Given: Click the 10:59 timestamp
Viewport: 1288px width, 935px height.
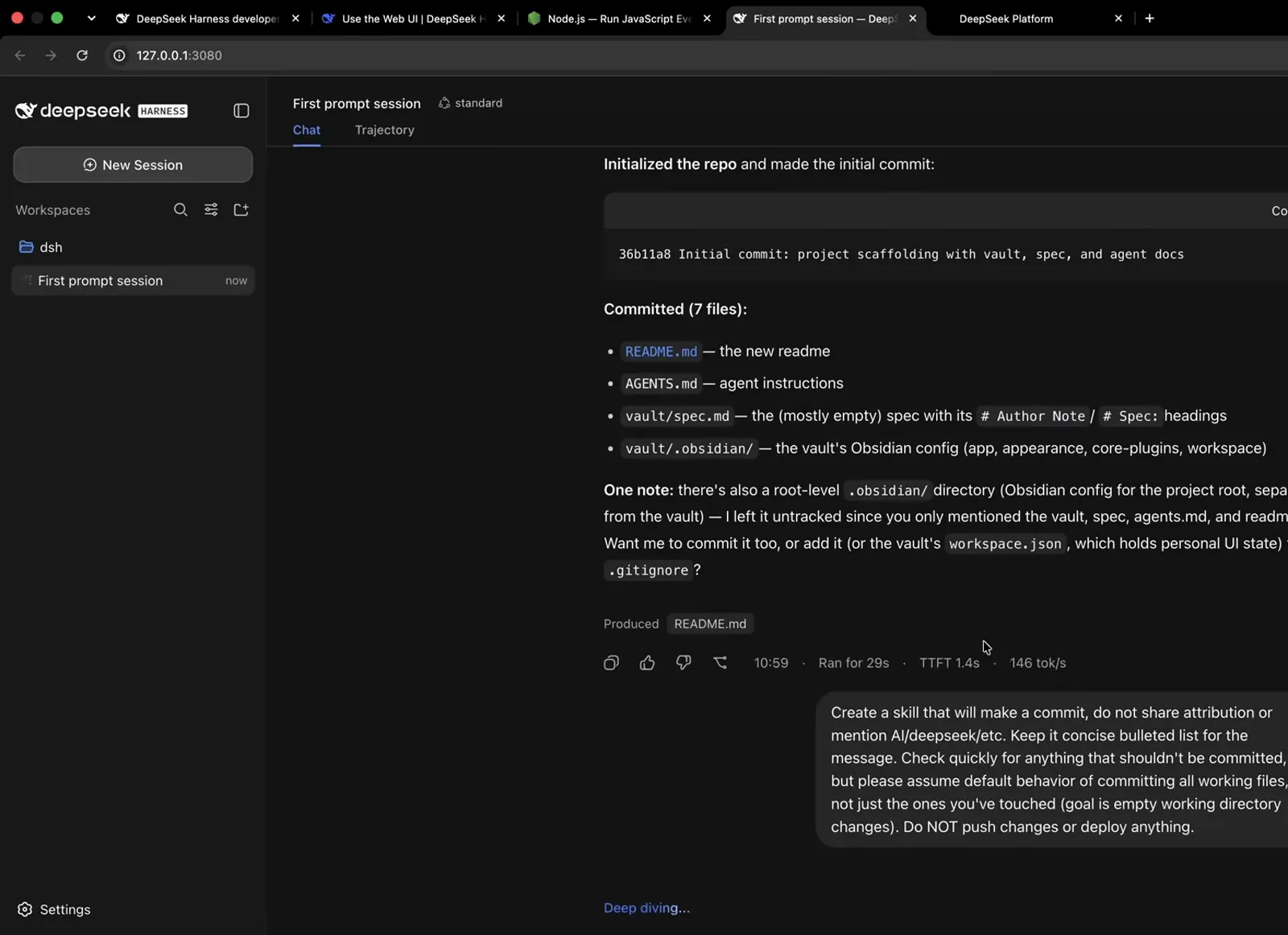Looking at the screenshot, I should click(x=770, y=663).
